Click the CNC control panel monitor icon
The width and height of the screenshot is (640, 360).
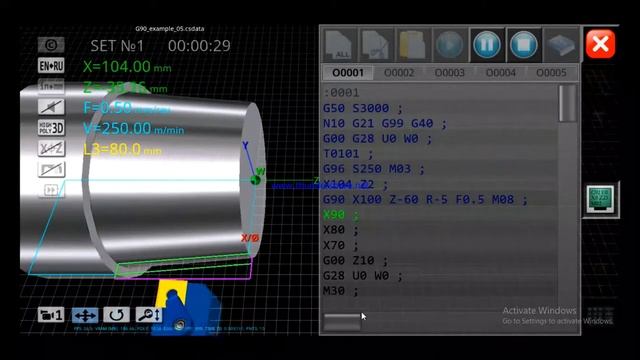600,200
